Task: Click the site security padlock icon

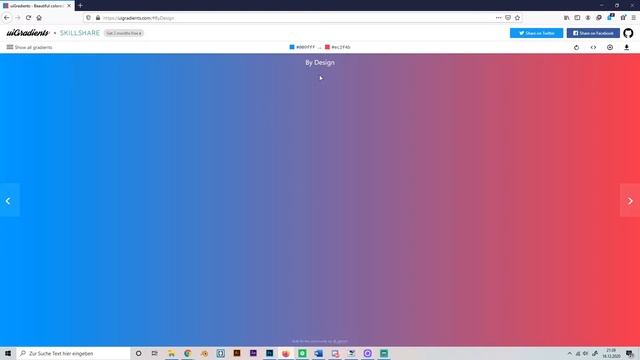Action: [x=98, y=18]
